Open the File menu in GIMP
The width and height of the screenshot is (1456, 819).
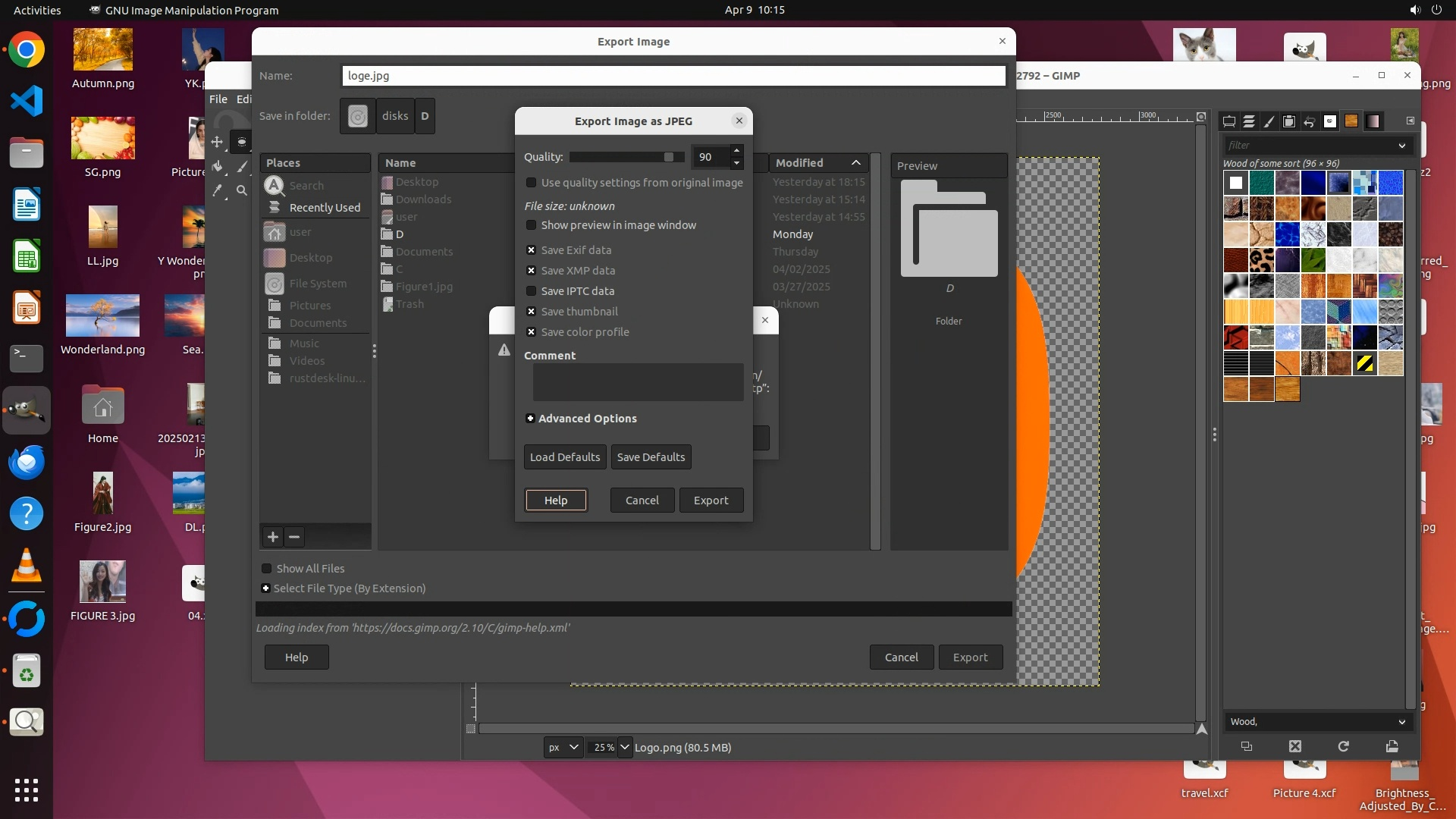pos(218,99)
